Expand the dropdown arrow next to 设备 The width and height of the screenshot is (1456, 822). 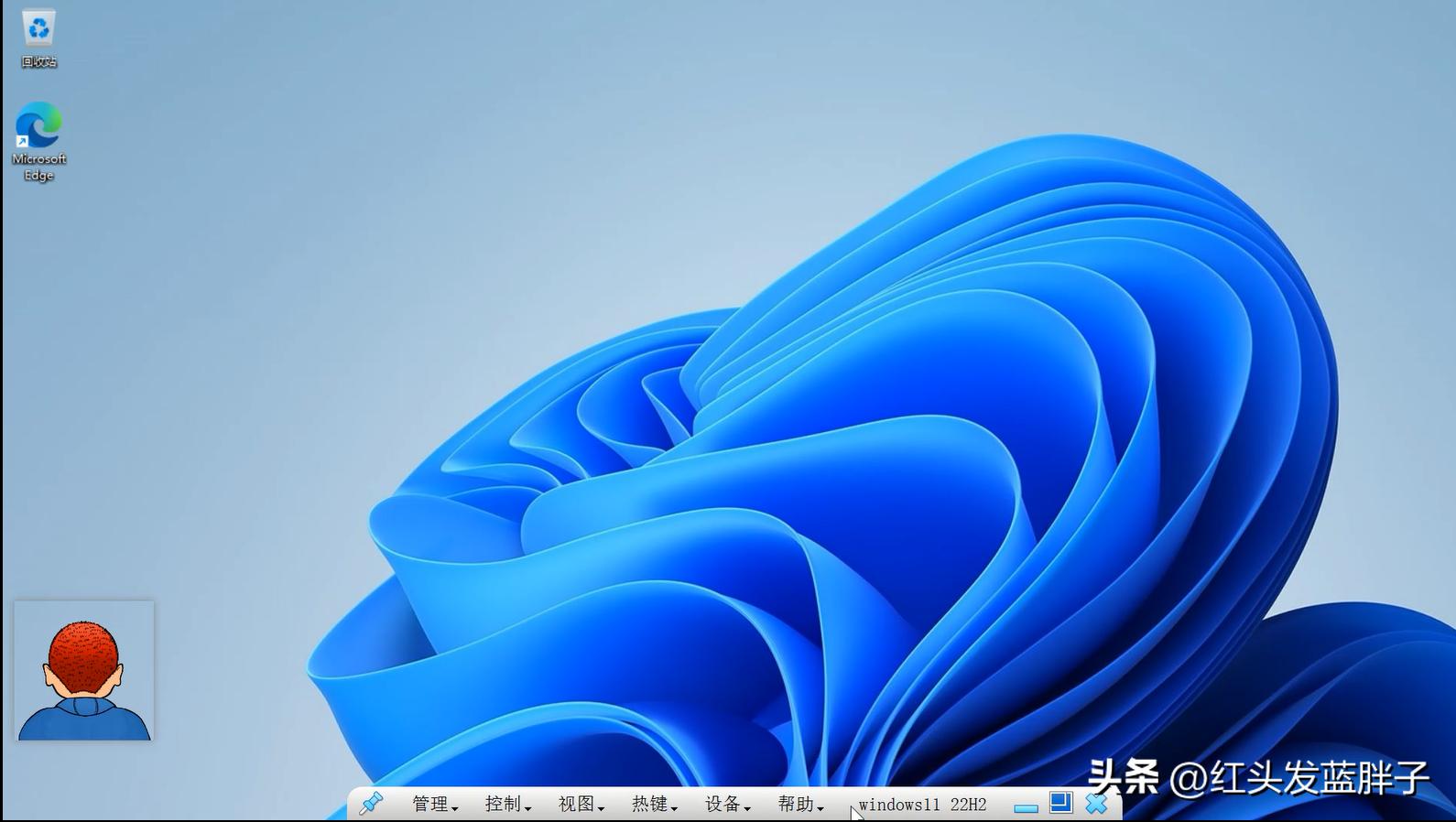748,807
